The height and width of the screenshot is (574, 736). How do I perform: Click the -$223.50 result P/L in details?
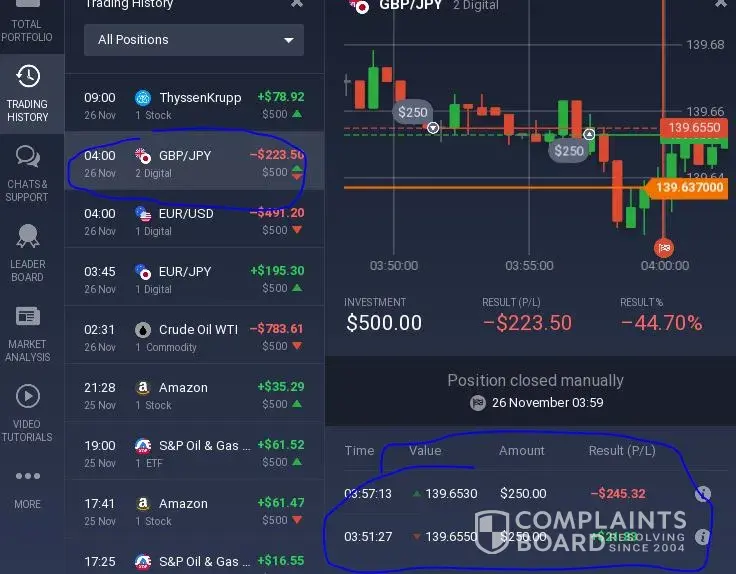pos(527,323)
